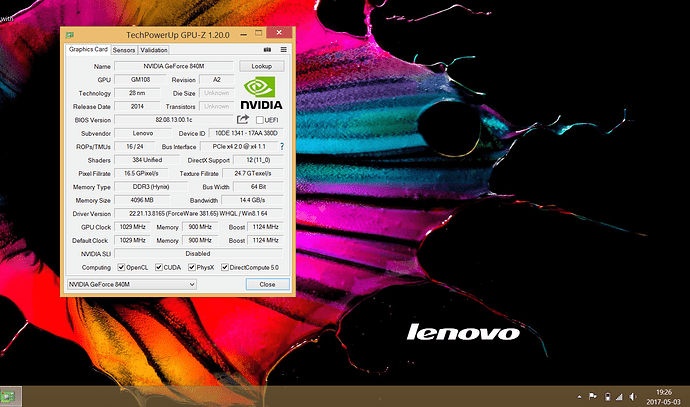This screenshot has width=690, height=407.
Task: Click the red X title bar button
Action: coord(279,33)
